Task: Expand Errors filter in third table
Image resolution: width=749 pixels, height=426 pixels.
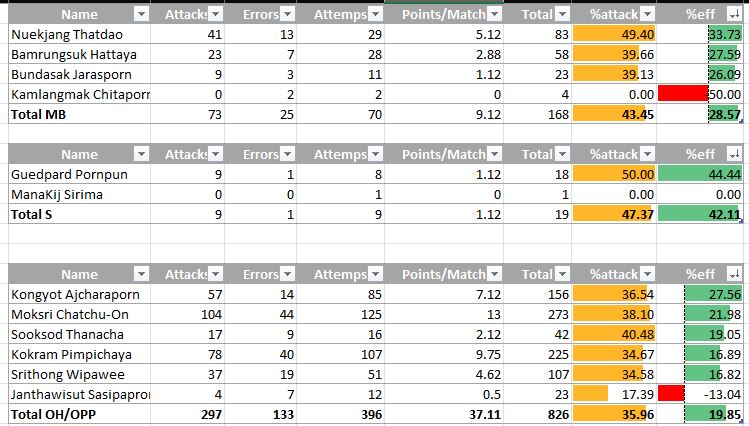Action: [x=287, y=274]
